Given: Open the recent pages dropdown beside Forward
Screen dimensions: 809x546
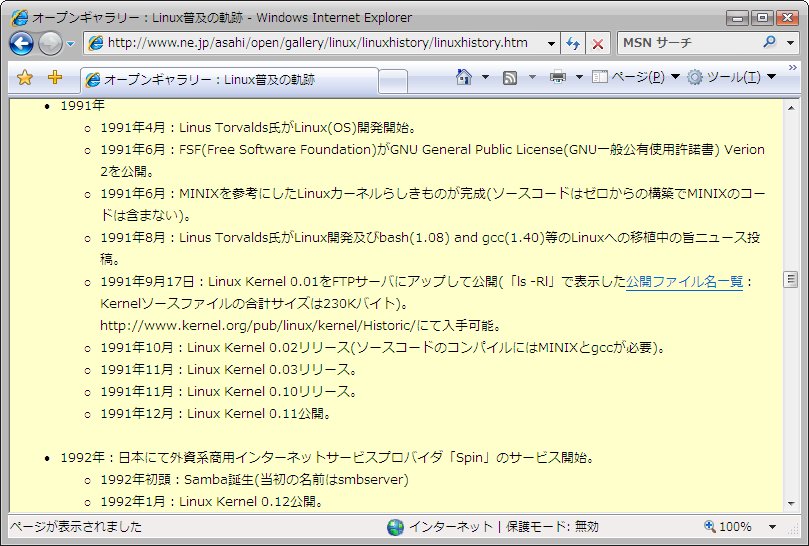Looking at the screenshot, I should pos(71,44).
